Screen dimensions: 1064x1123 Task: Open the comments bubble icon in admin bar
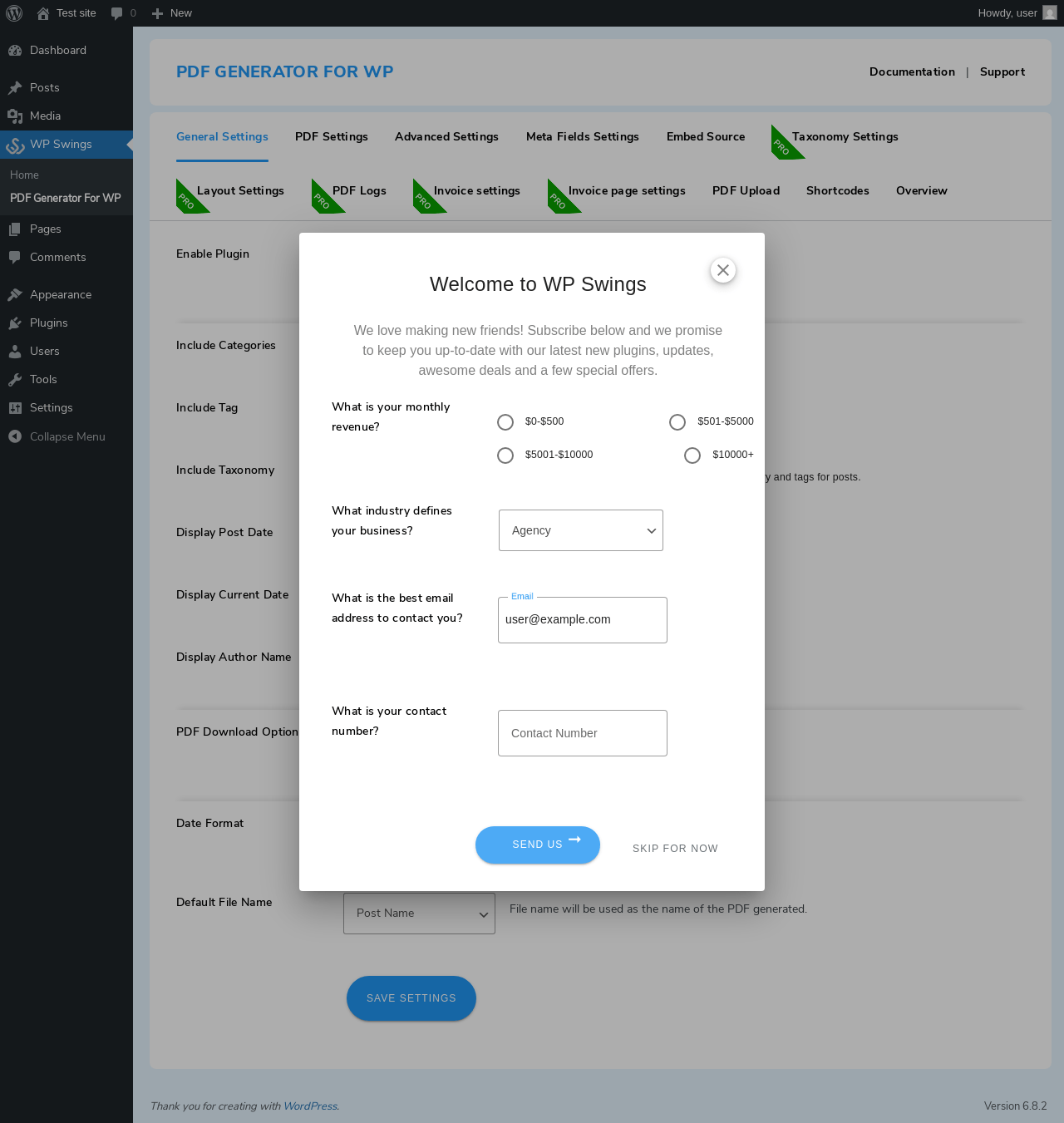[116, 13]
